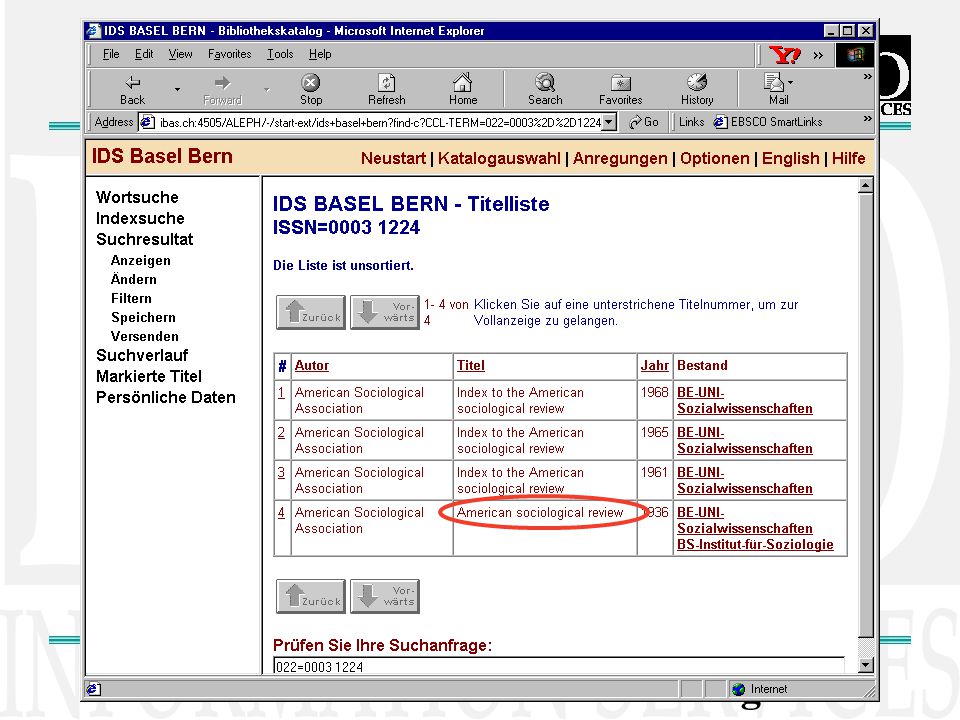Stop page loading with the Stop icon
This screenshot has width=960, height=720.
click(310, 82)
